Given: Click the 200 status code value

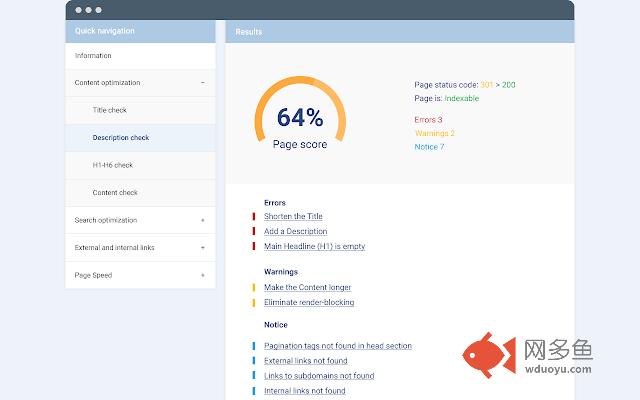Looking at the screenshot, I should 509,85.
